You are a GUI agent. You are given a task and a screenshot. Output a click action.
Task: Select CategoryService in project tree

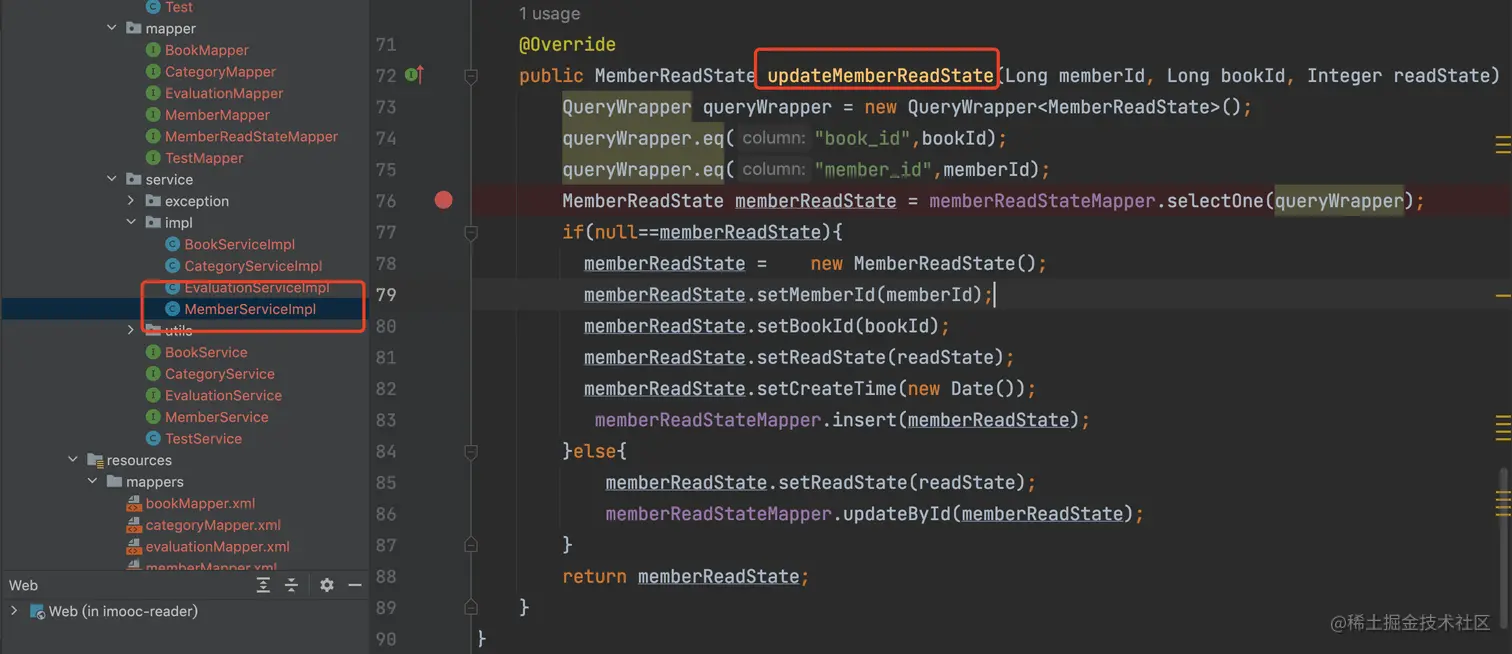tap(220, 374)
